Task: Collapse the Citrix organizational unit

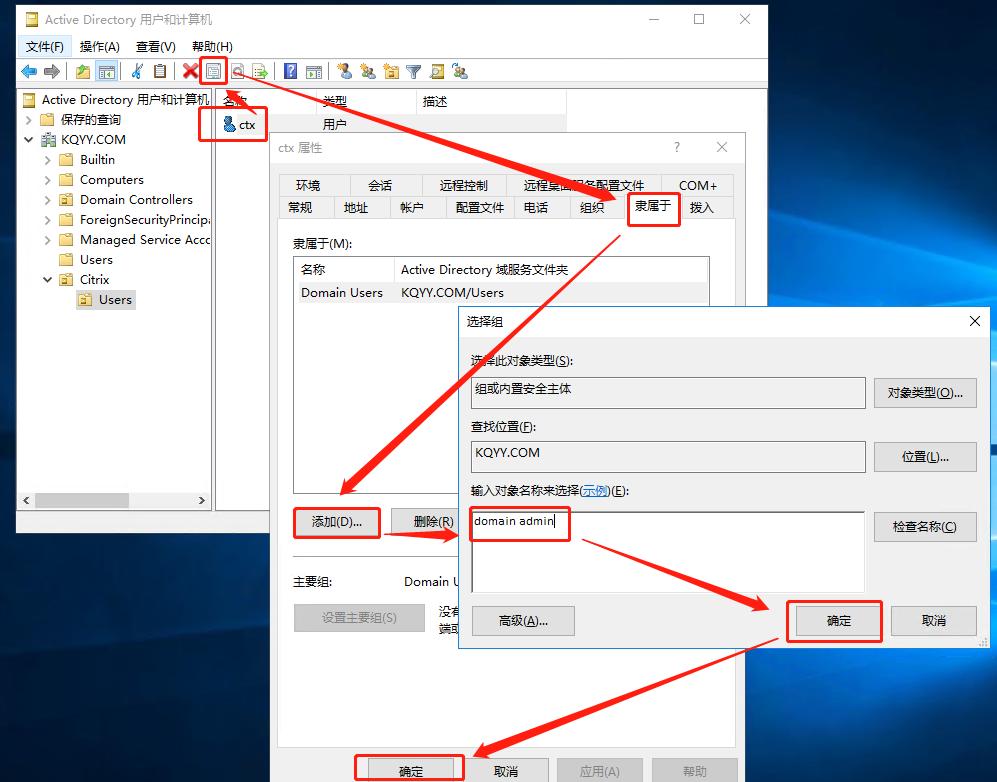Action: point(48,280)
